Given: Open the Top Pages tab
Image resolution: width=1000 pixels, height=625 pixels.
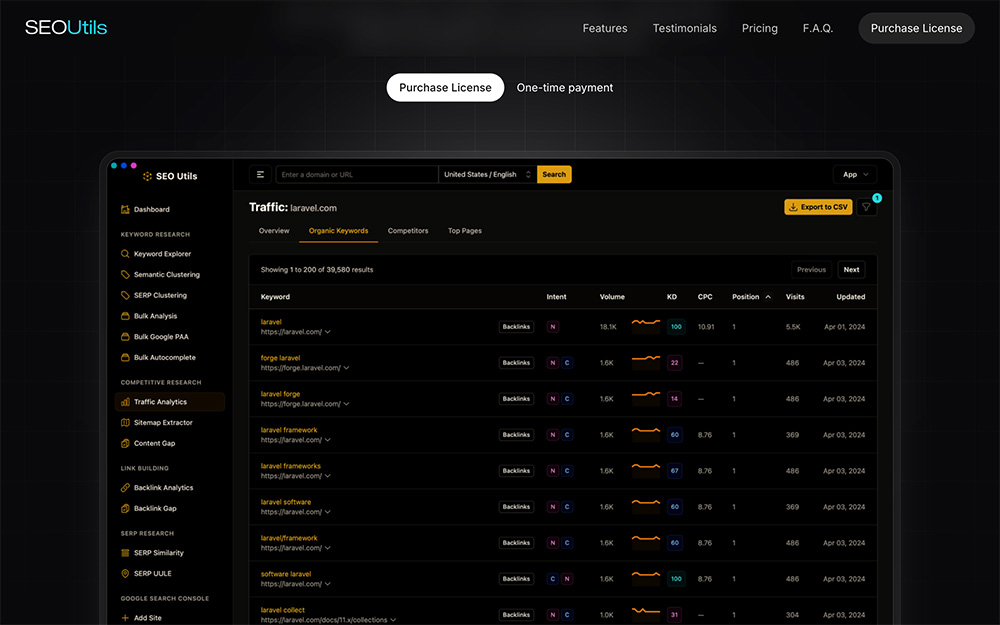Looking at the screenshot, I should (465, 231).
